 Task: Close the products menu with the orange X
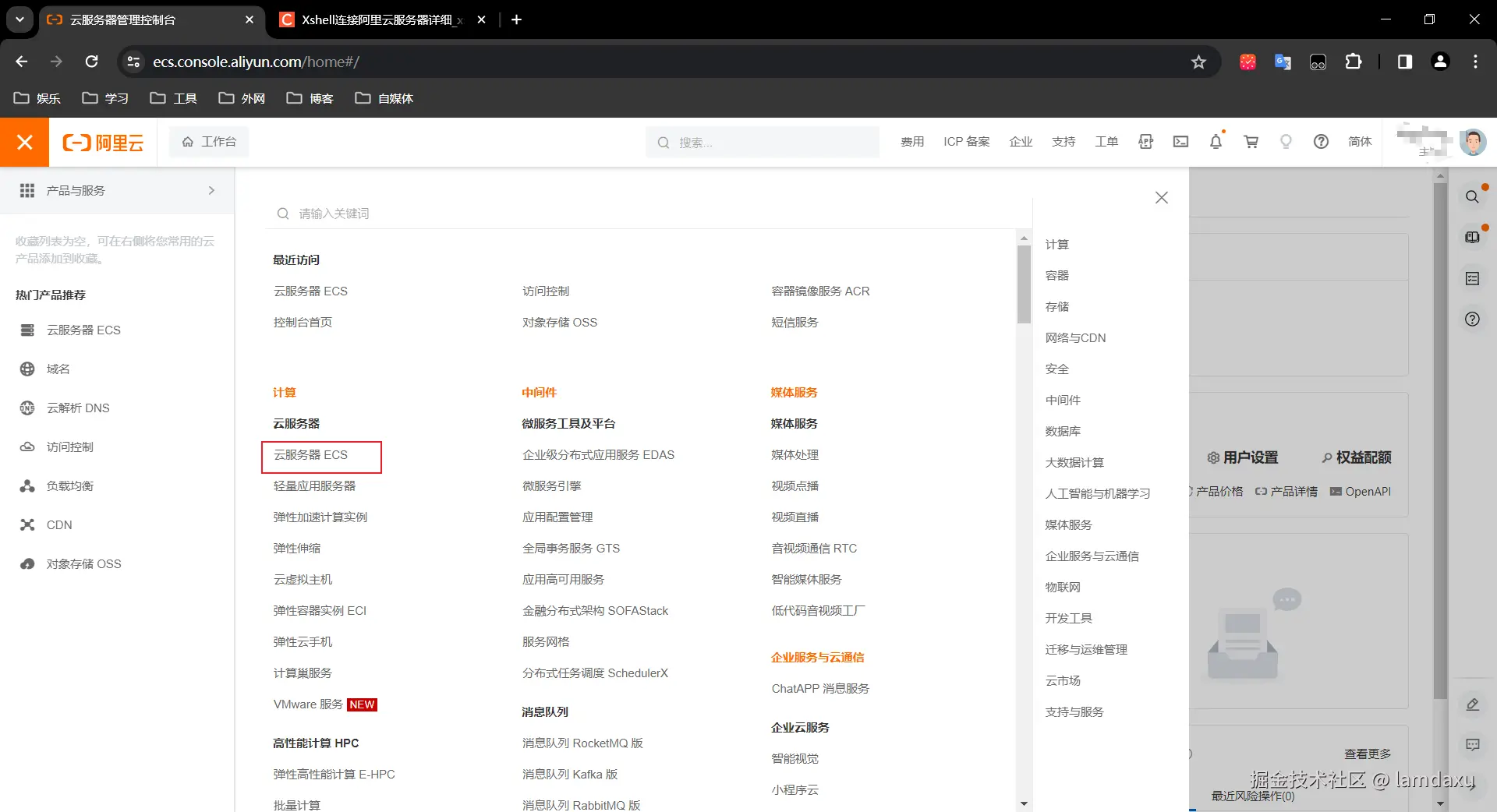(24, 142)
